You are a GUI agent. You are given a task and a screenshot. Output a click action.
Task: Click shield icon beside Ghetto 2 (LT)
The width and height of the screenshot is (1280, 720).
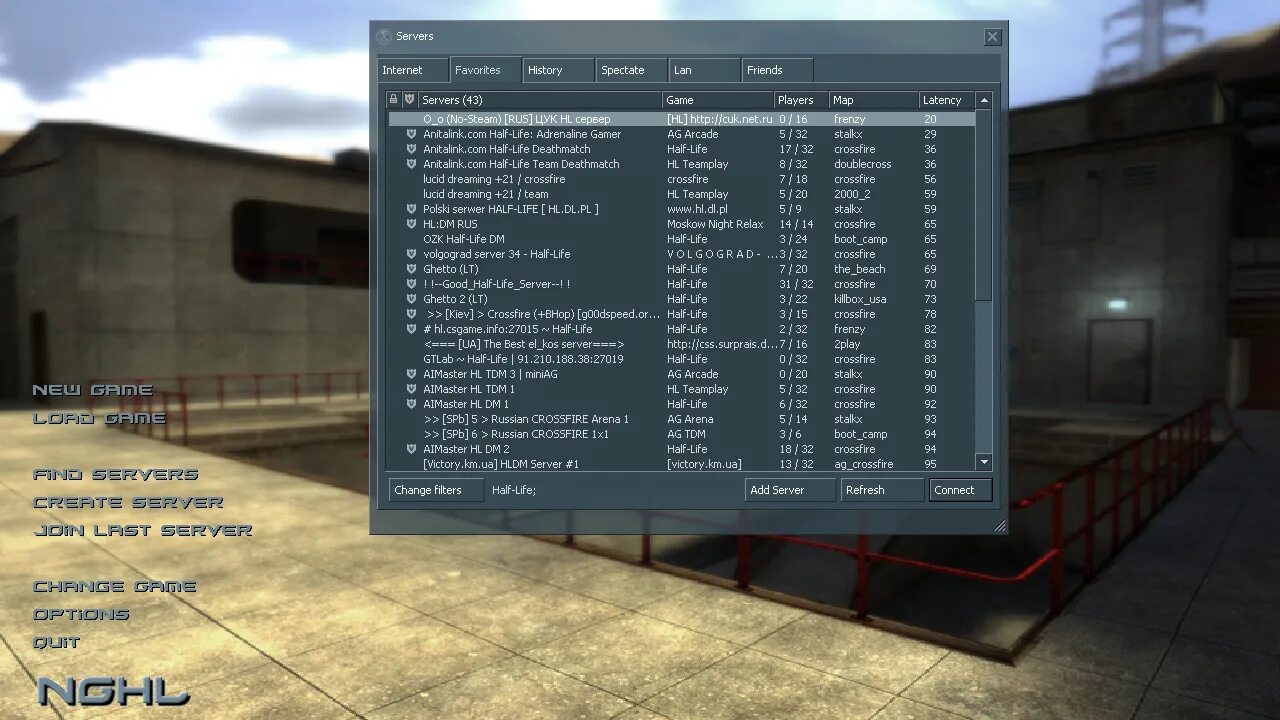411,299
